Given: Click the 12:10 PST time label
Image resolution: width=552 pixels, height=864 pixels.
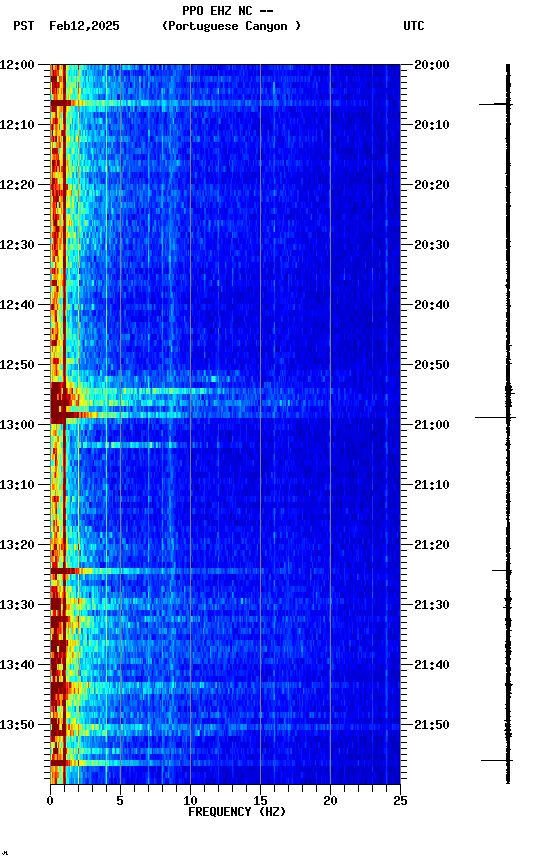Looking at the screenshot, I should pos(17,125).
